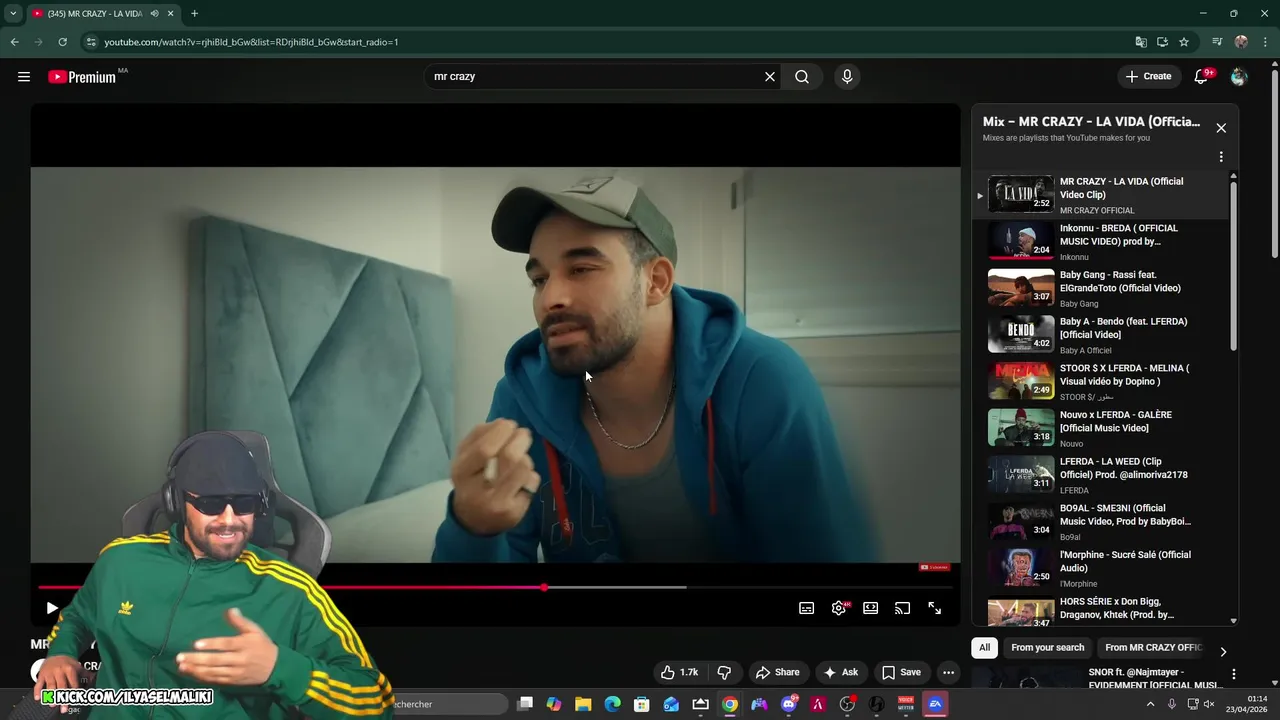This screenshot has width=1280, height=720.
Task: Open the tab search dropdown arrow
Action: point(13,14)
